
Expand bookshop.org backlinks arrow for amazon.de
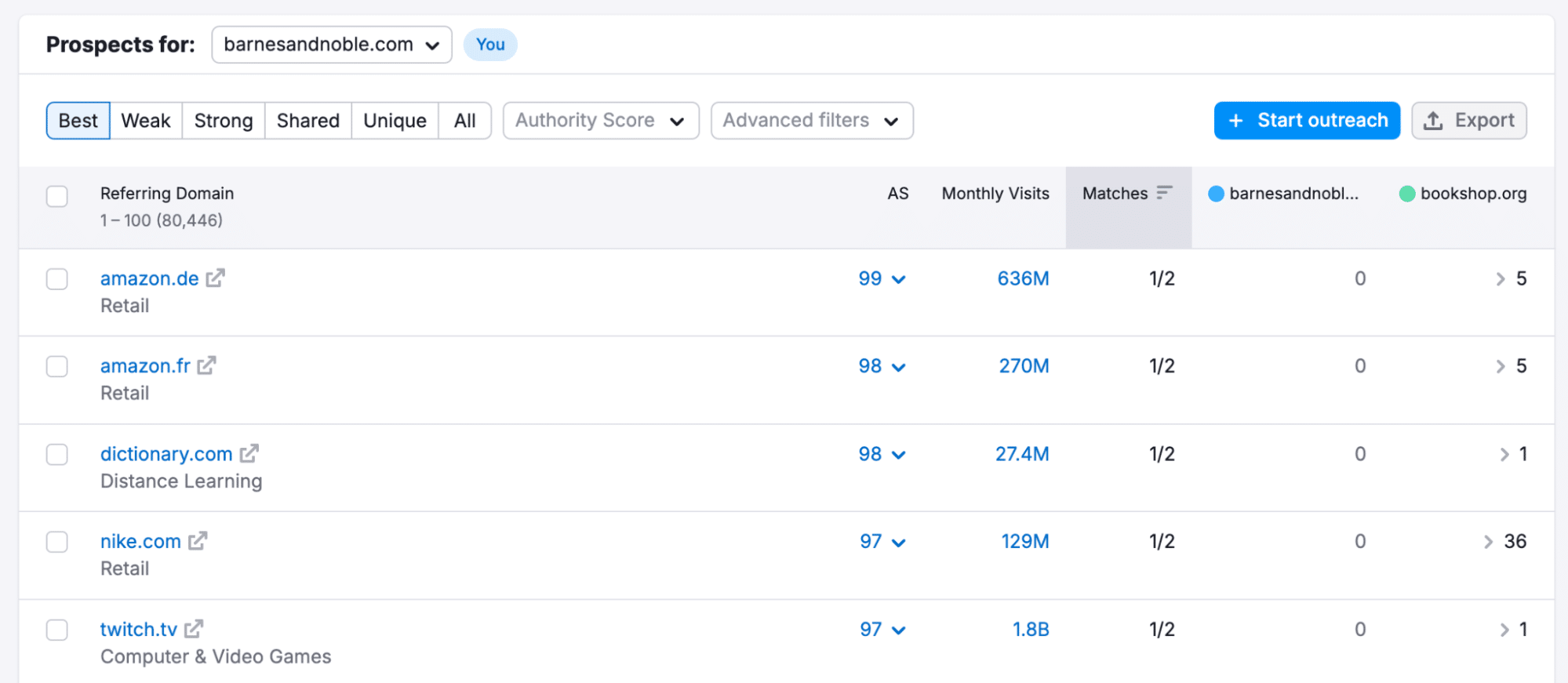(1500, 279)
